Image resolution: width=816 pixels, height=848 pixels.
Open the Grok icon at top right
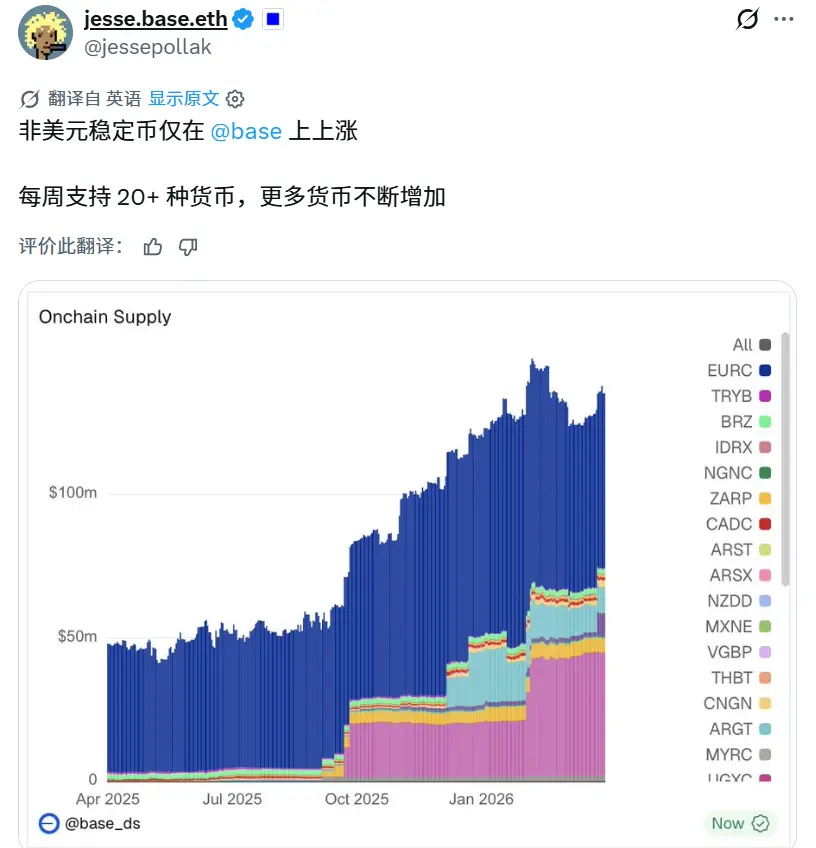tap(747, 19)
